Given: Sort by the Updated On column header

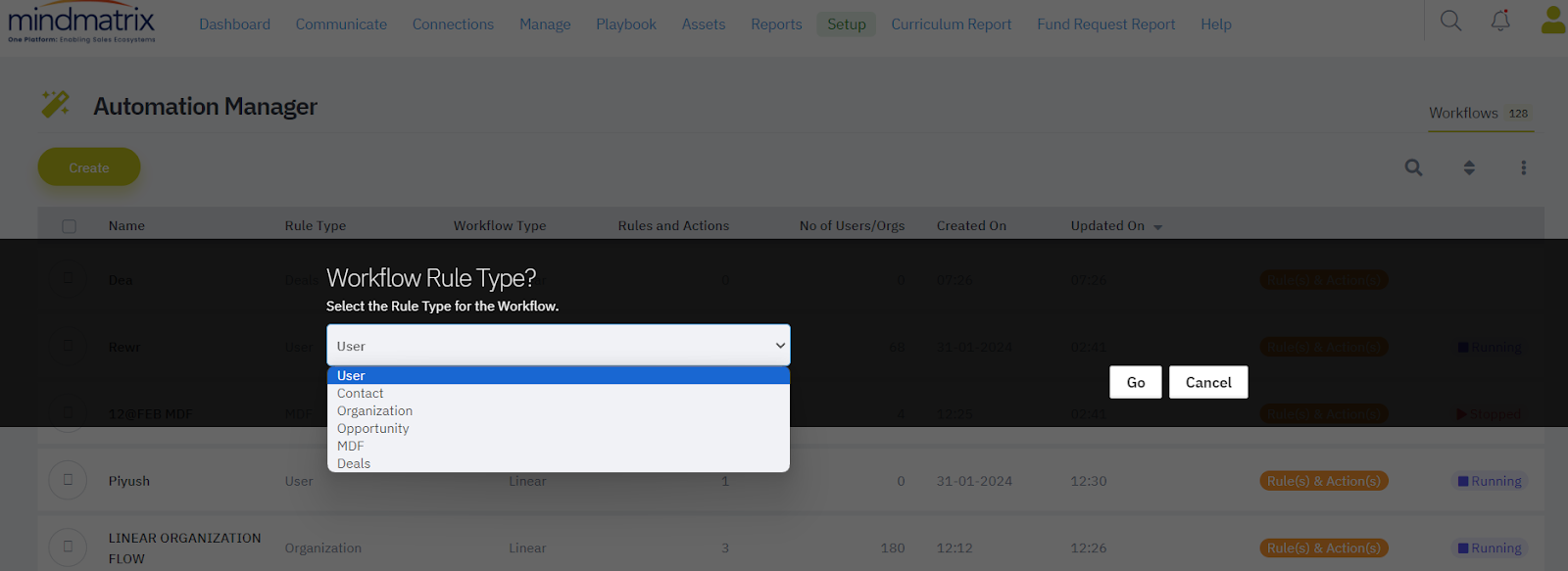Looking at the screenshot, I should pos(1107,226).
